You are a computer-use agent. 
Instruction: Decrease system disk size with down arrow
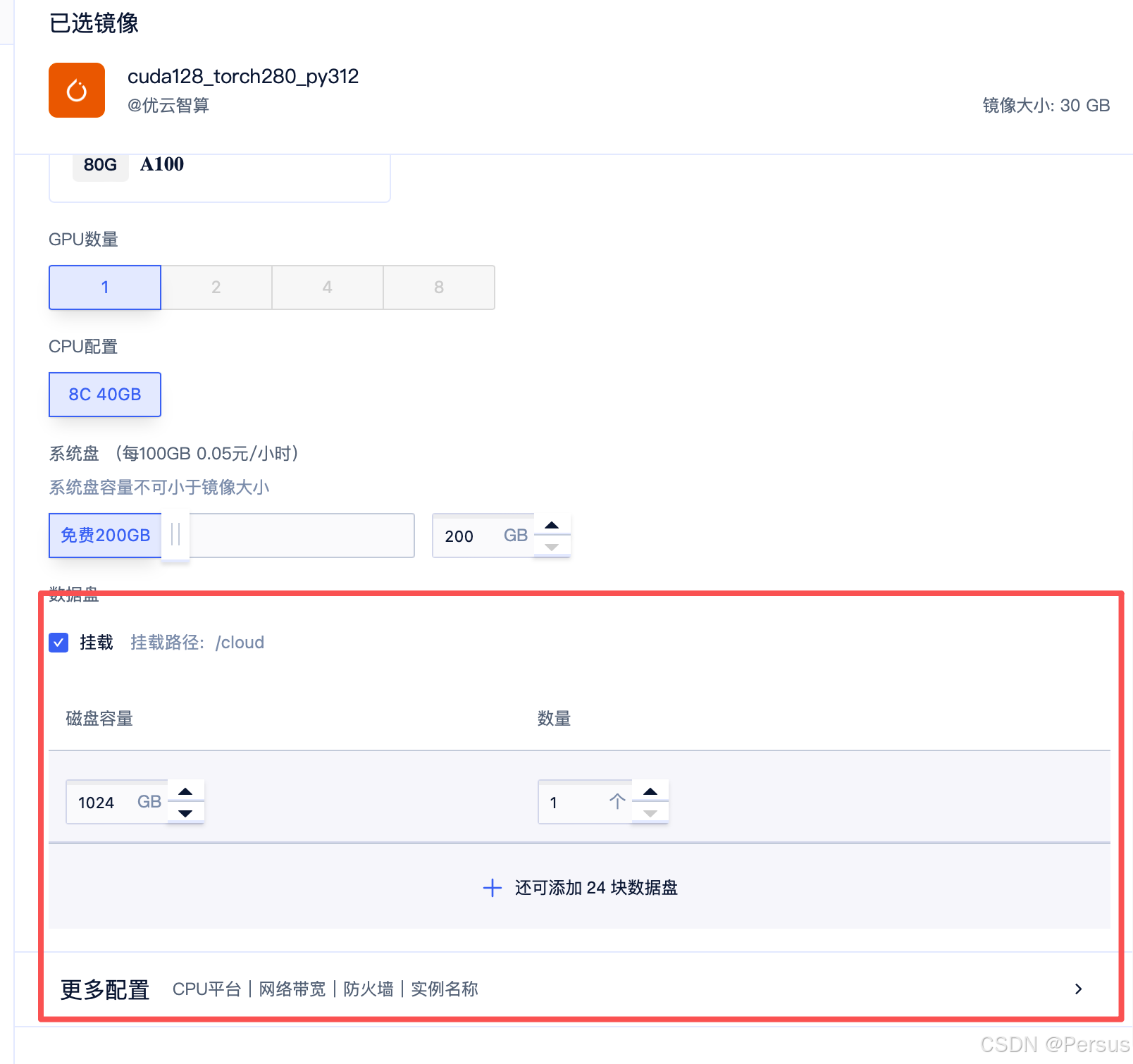pos(552,547)
